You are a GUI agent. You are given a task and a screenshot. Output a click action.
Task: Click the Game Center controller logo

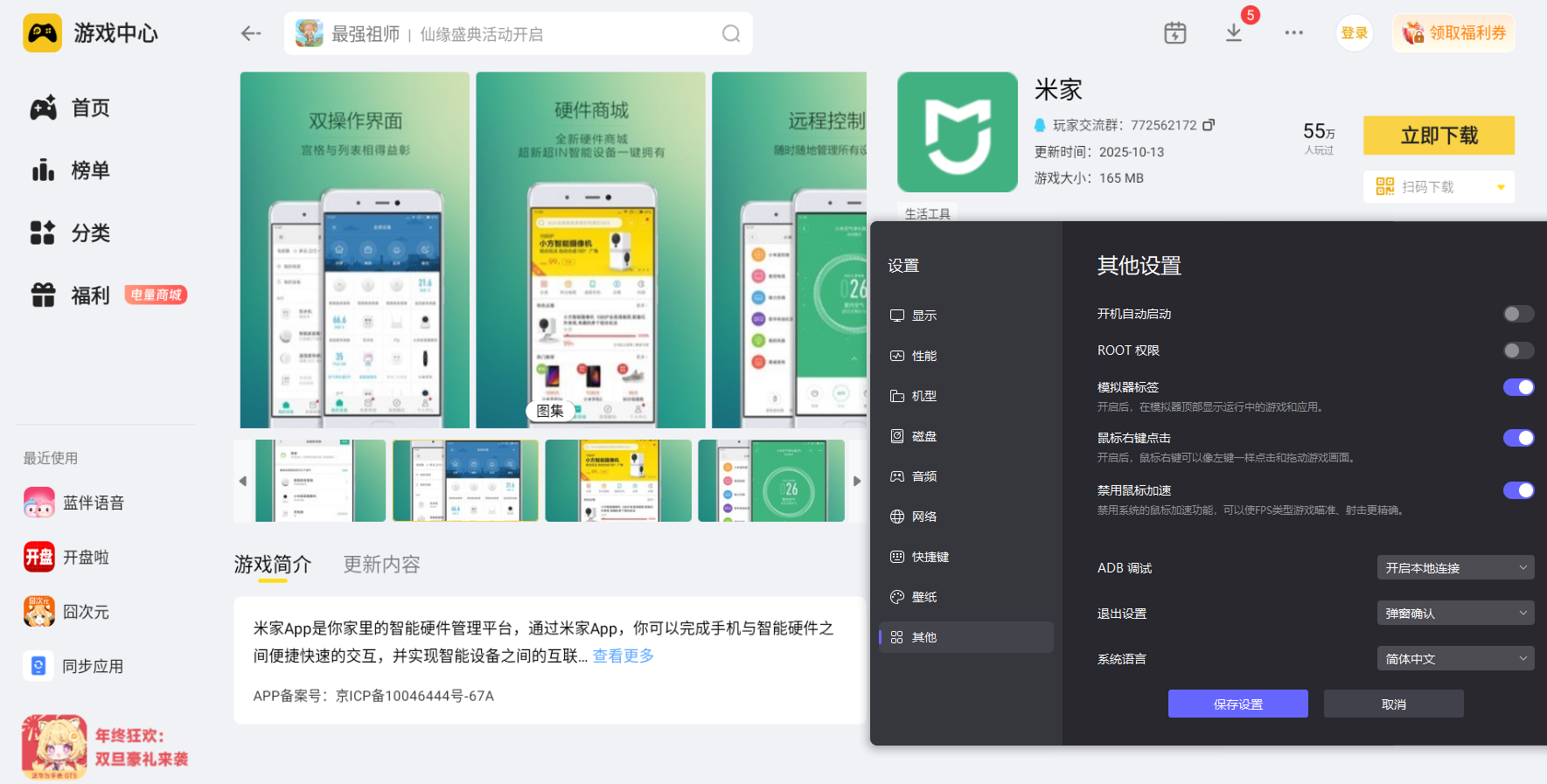tap(42, 33)
